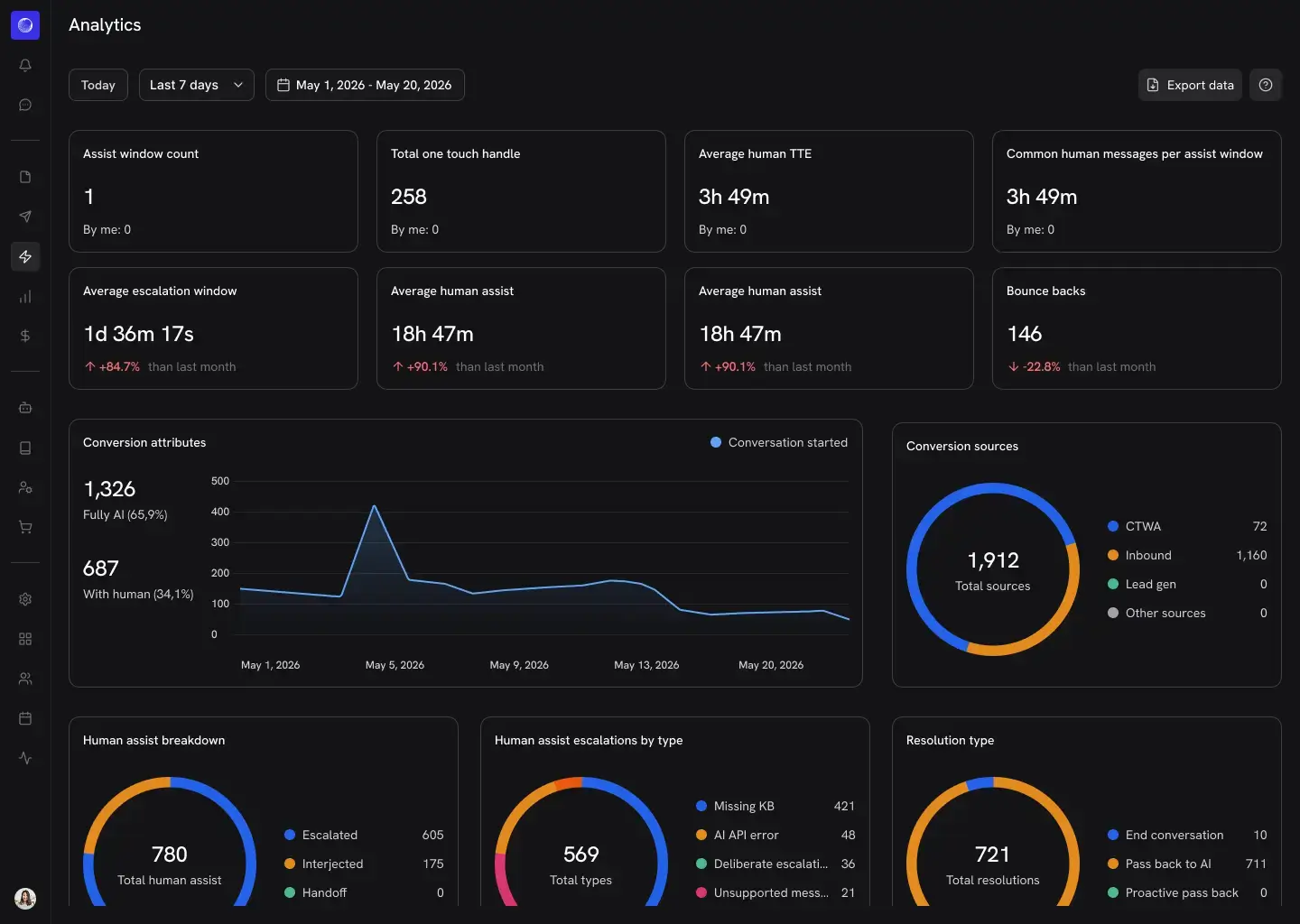Click the +84.7% change indicator
The height and width of the screenshot is (924, 1300).
pyautogui.click(x=112, y=366)
